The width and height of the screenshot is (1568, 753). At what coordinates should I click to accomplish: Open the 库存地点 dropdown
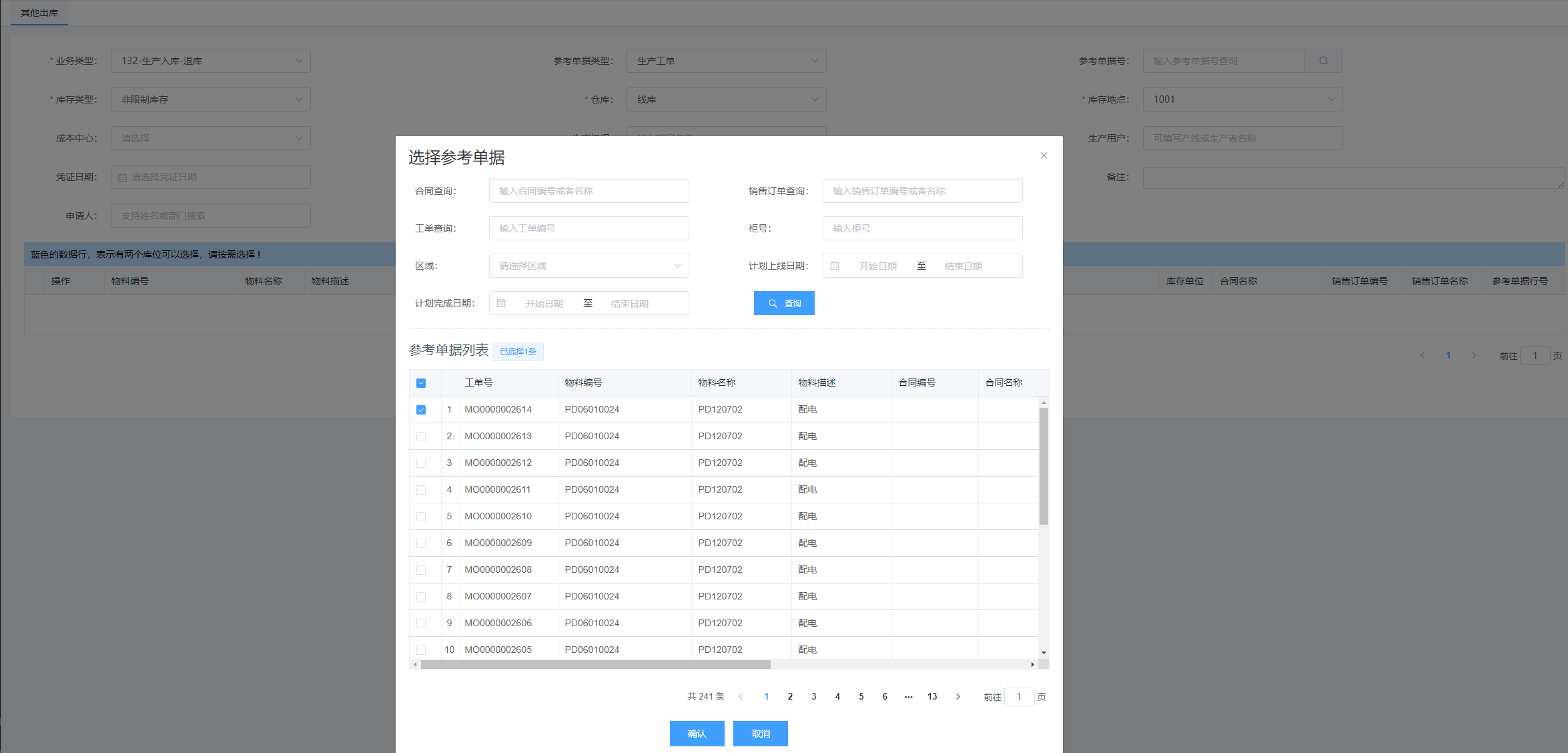[1242, 99]
